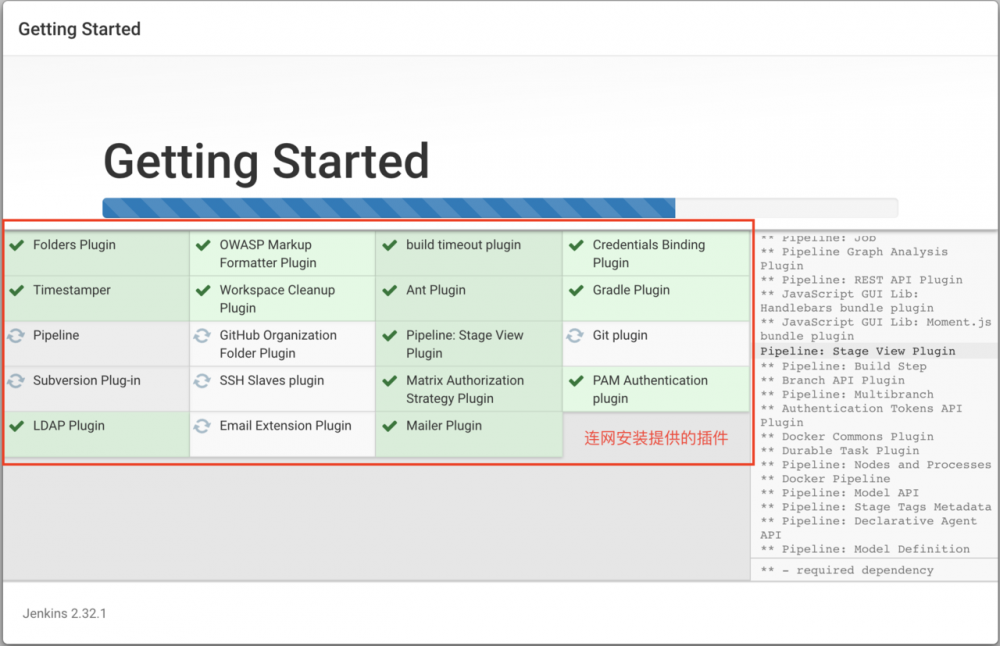Select the Mailer Plugin cell
The width and height of the screenshot is (1000, 646).
tap(444, 425)
